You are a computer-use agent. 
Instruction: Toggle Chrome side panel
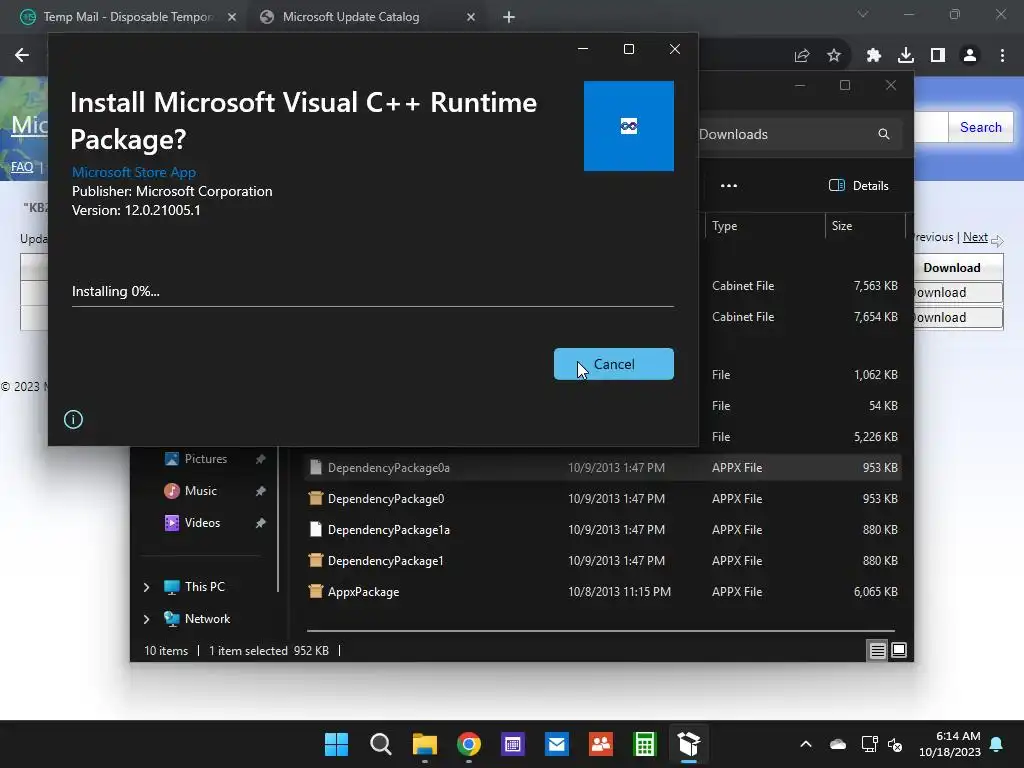(x=938, y=56)
